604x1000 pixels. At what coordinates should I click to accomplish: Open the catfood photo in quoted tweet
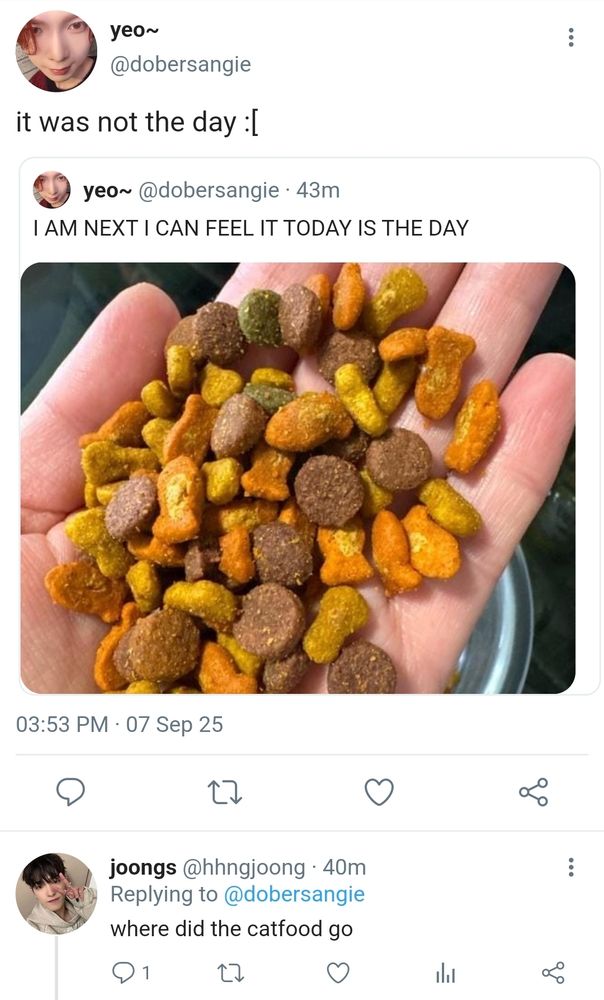(298, 478)
